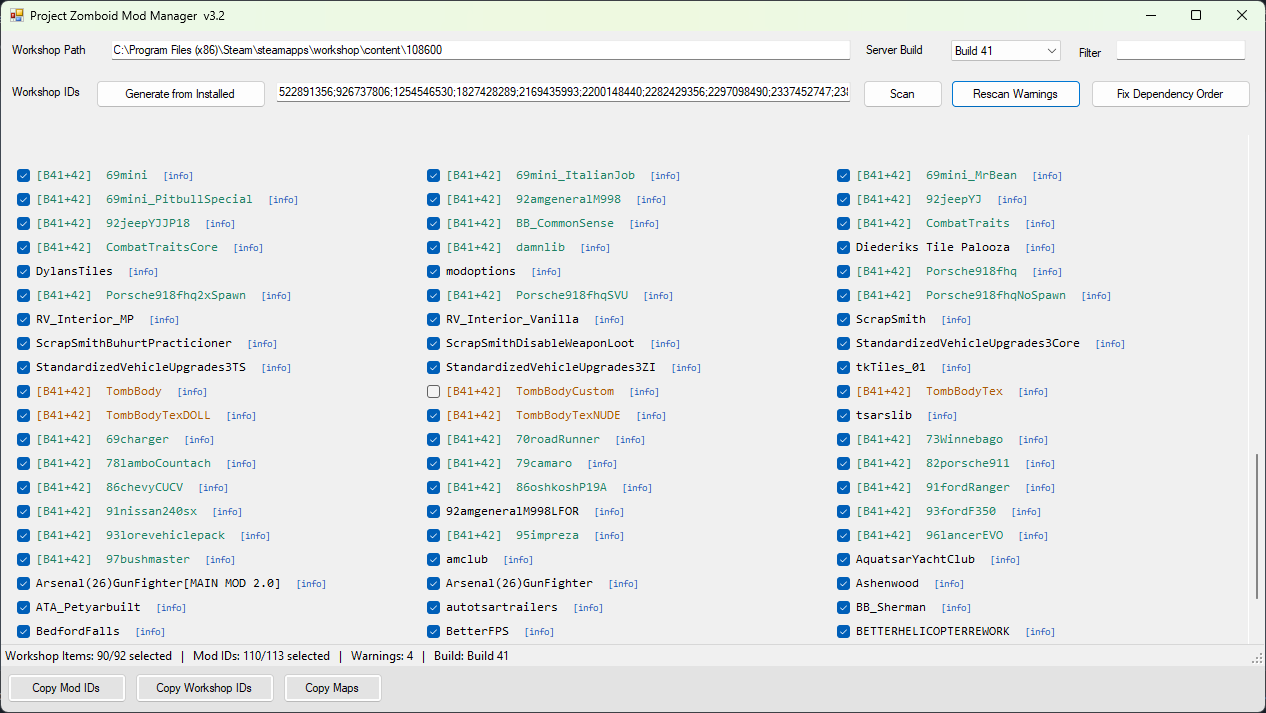Click Rescan Warnings button

tap(1015, 94)
